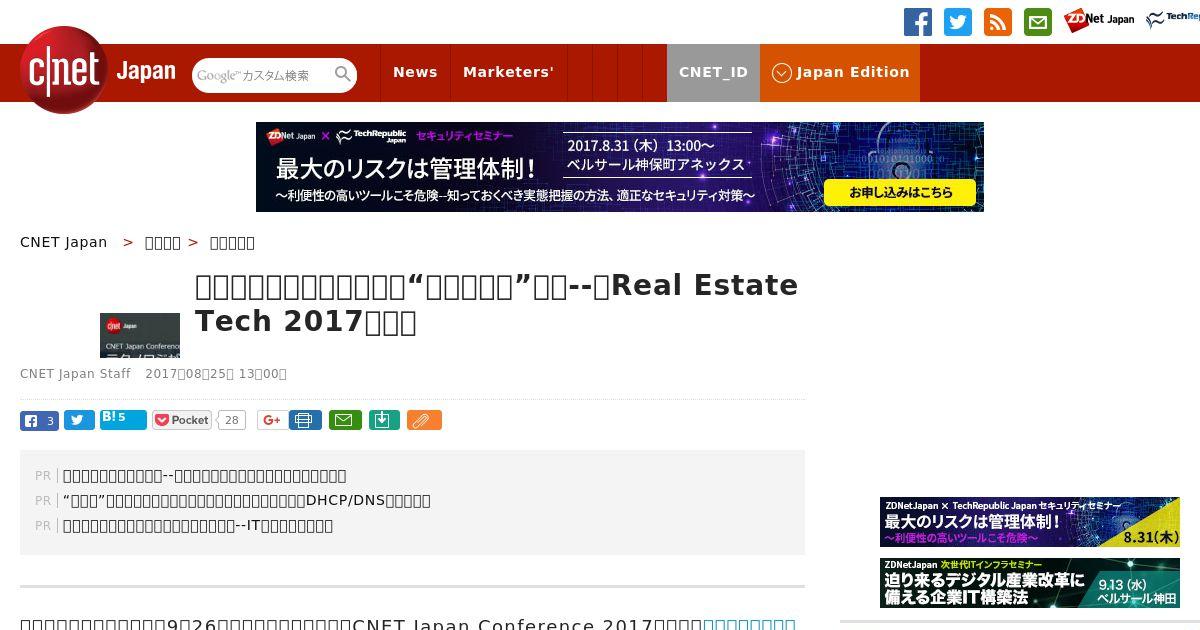Visit the TechRepublic logo link

[x=1173, y=20]
